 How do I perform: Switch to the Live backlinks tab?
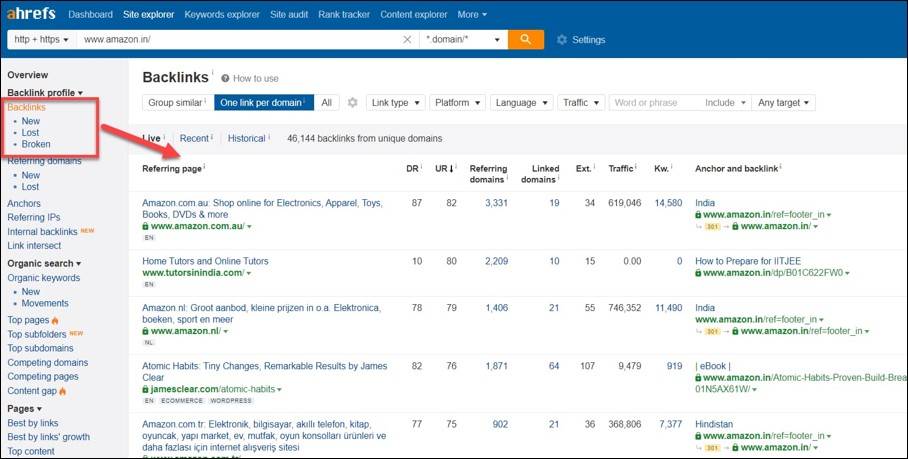click(x=151, y=138)
